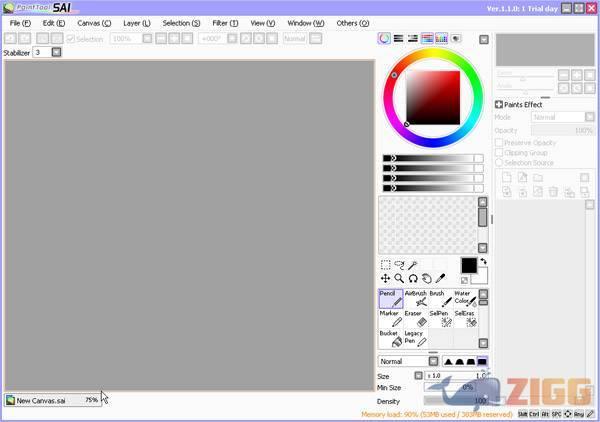This screenshot has width=600, height=422.
Task: Enable the Clipping Group checkbox
Action: pos(500,152)
